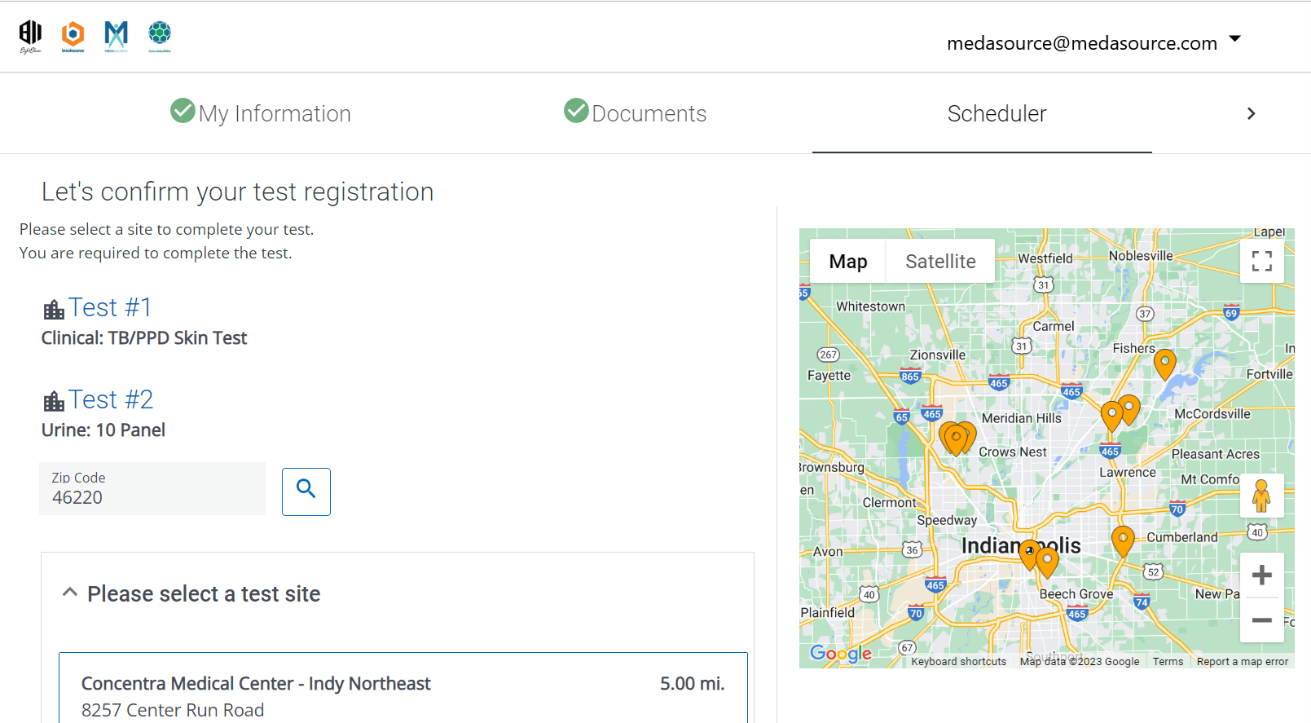
Task: Click Noblesville label on the map
Action: point(1141,256)
